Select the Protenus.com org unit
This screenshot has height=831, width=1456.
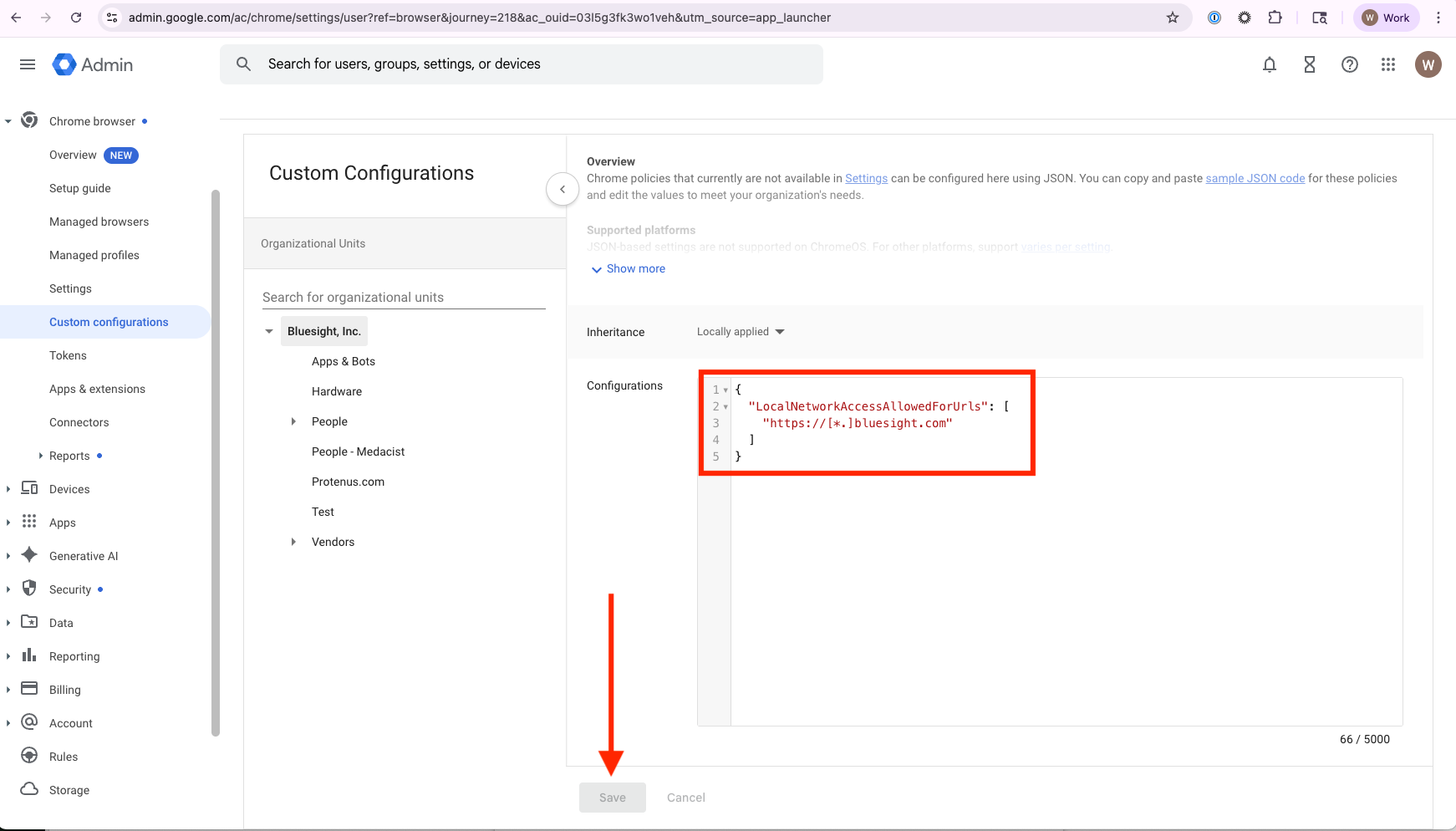tap(348, 482)
